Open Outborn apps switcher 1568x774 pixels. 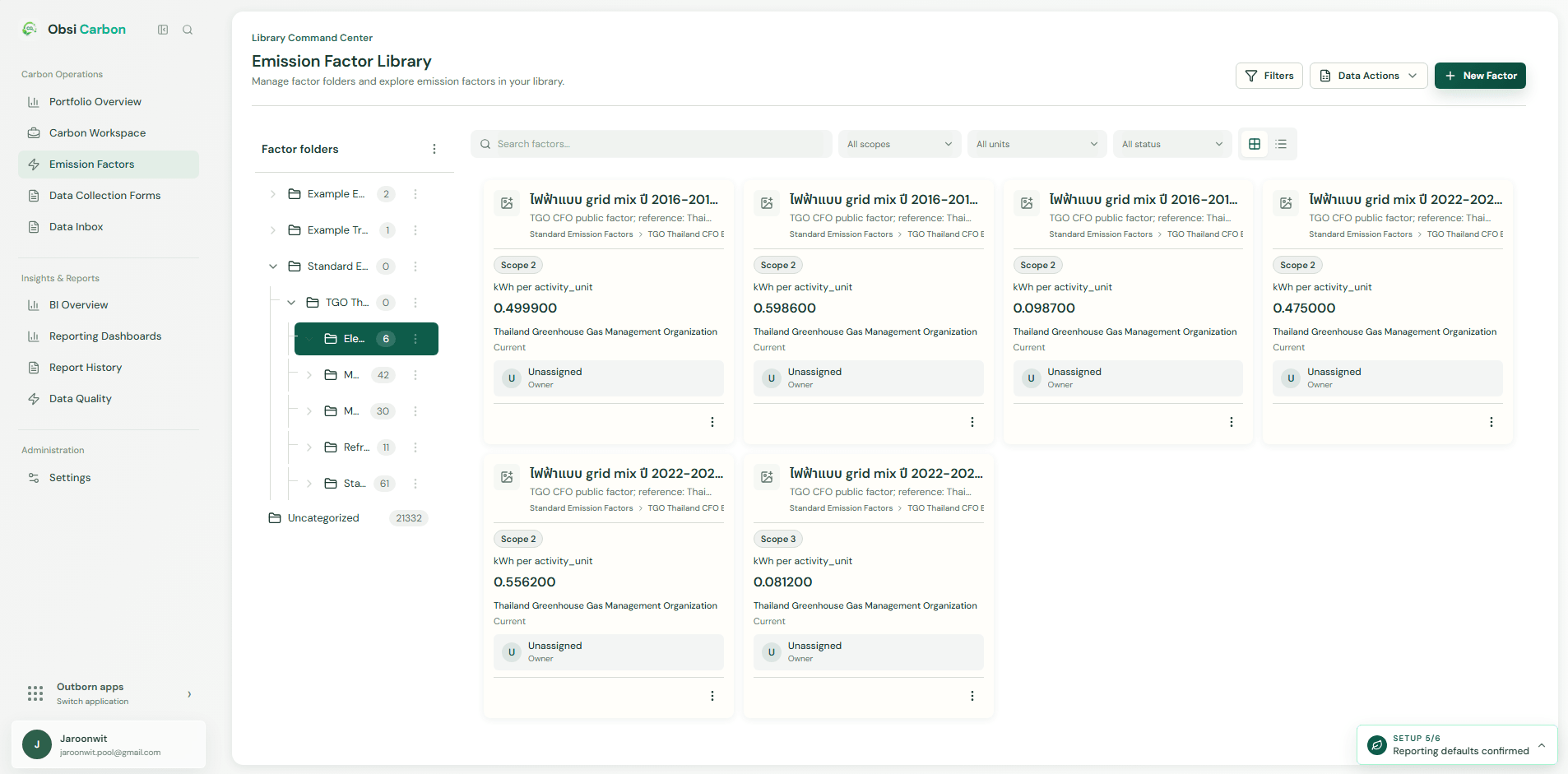pos(109,693)
